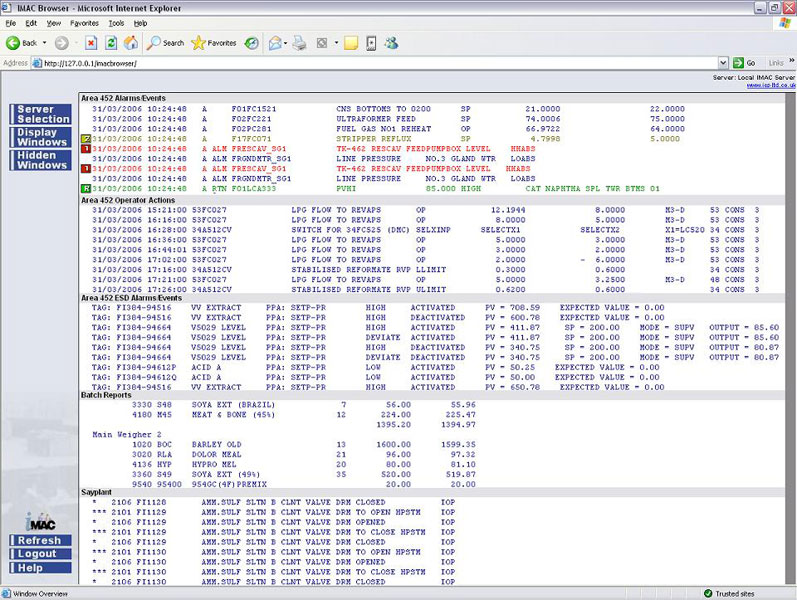Viewport: 797px width, 600px height.
Task: Open the Mail button dropdown arrow
Action: tap(285, 43)
